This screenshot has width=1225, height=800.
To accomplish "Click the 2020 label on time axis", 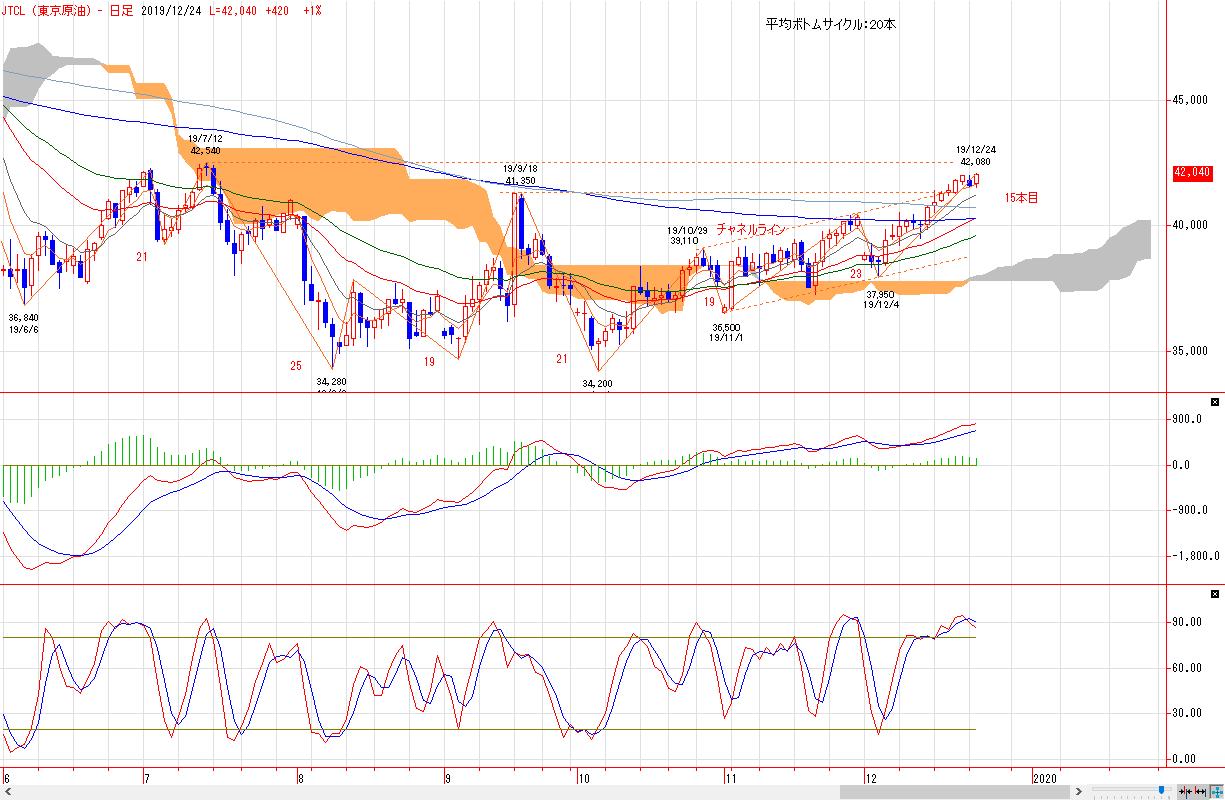I will [x=1043, y=777].
